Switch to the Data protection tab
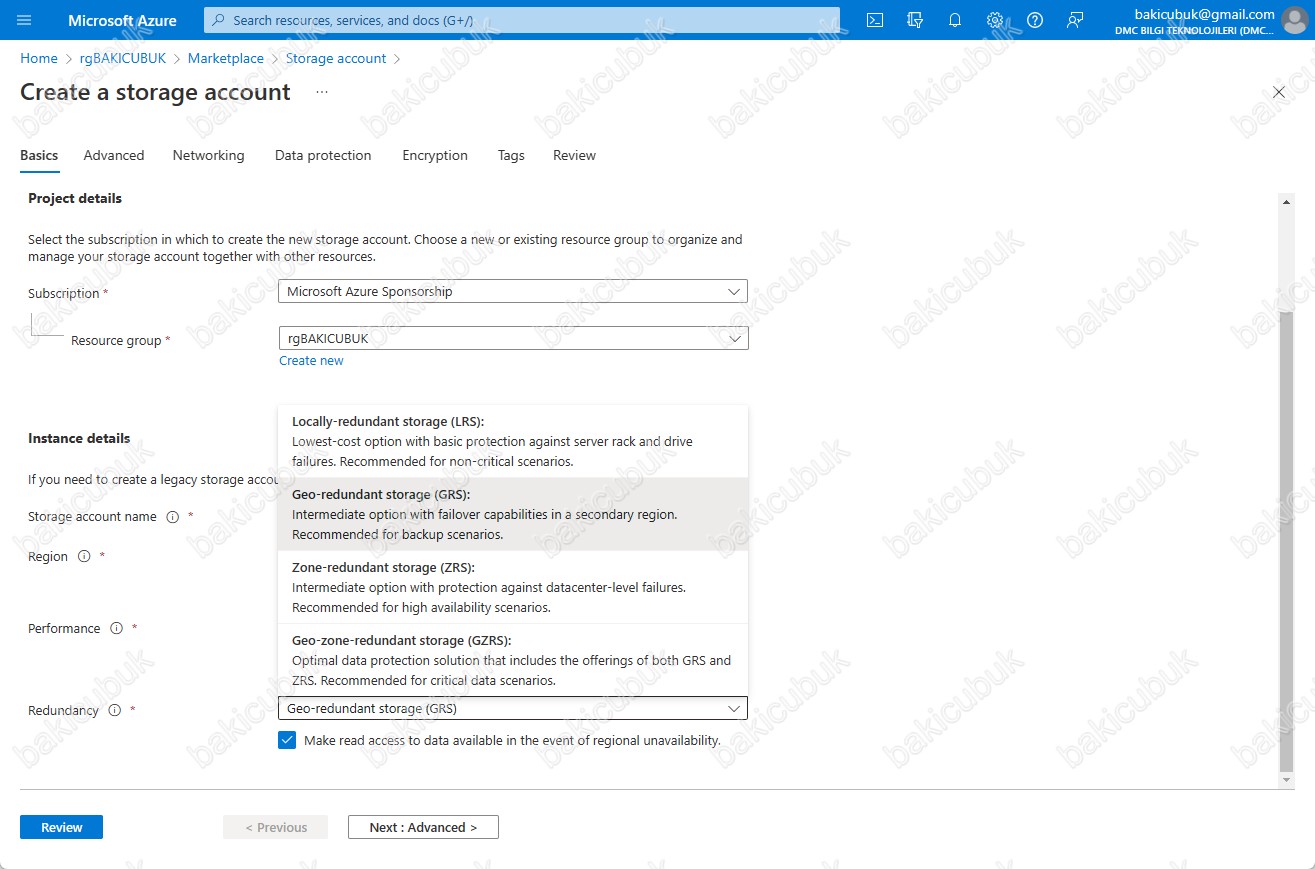 pos(323,155)
